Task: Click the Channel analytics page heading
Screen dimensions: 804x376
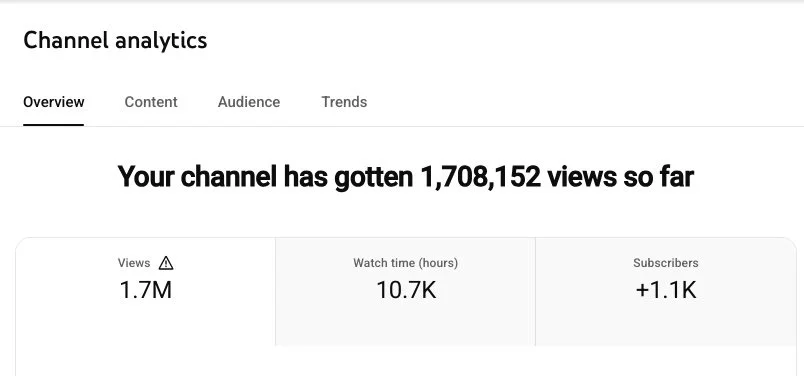Action: coord(115,40)
